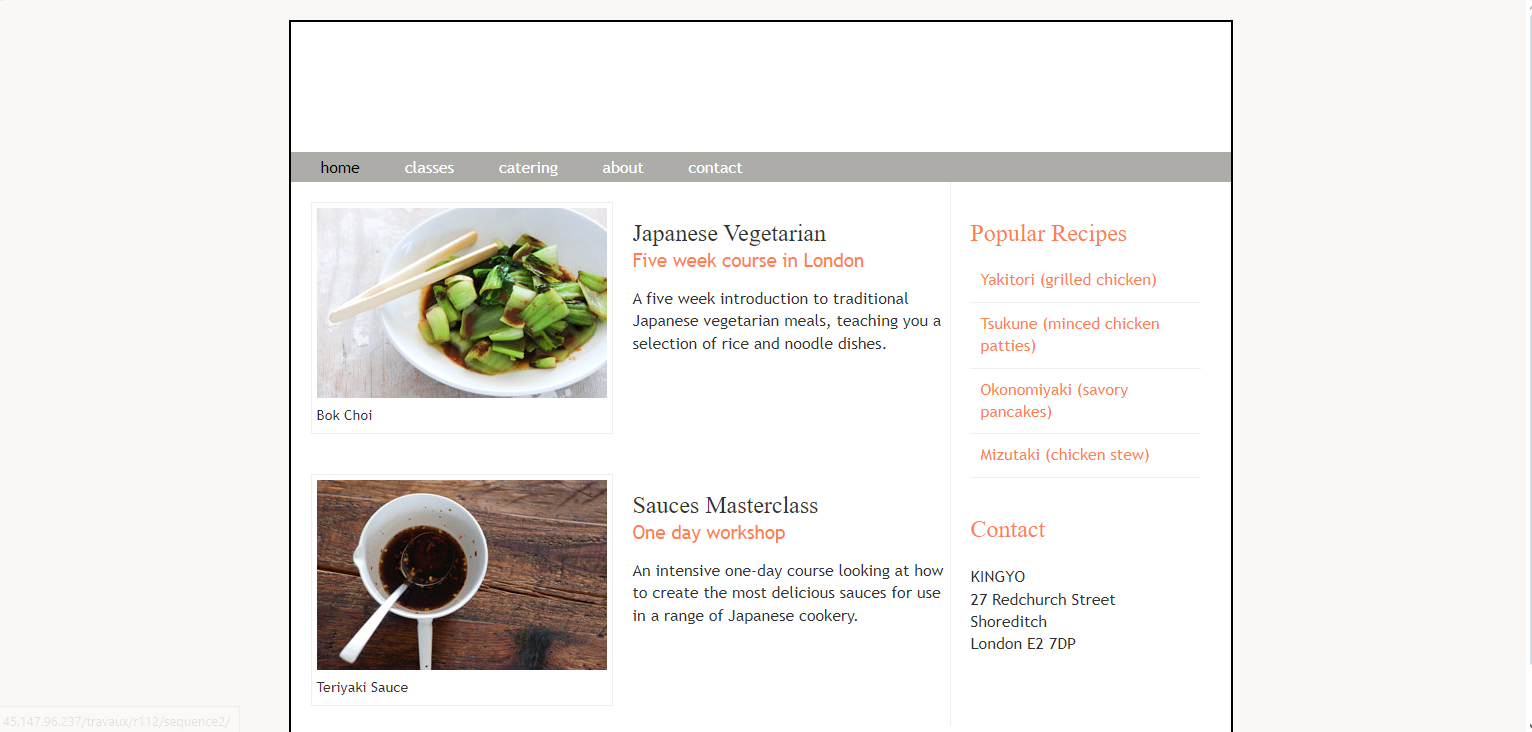The width and height of the screenshot is (1532, 732).
Task: Go to the classes menu item
Action: click(x=429, y=168)
